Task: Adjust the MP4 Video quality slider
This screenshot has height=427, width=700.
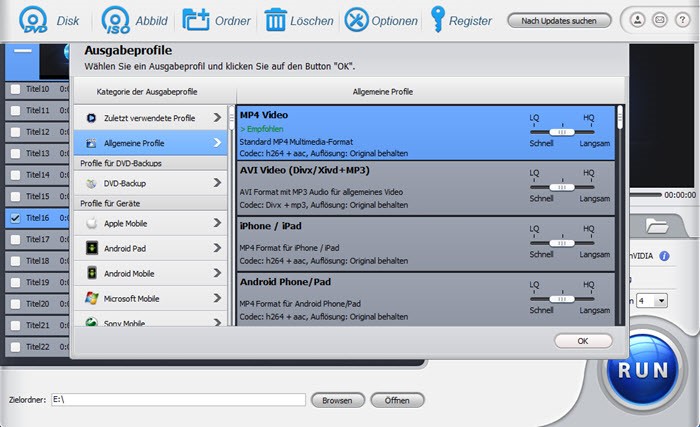Action: point(562,132)
